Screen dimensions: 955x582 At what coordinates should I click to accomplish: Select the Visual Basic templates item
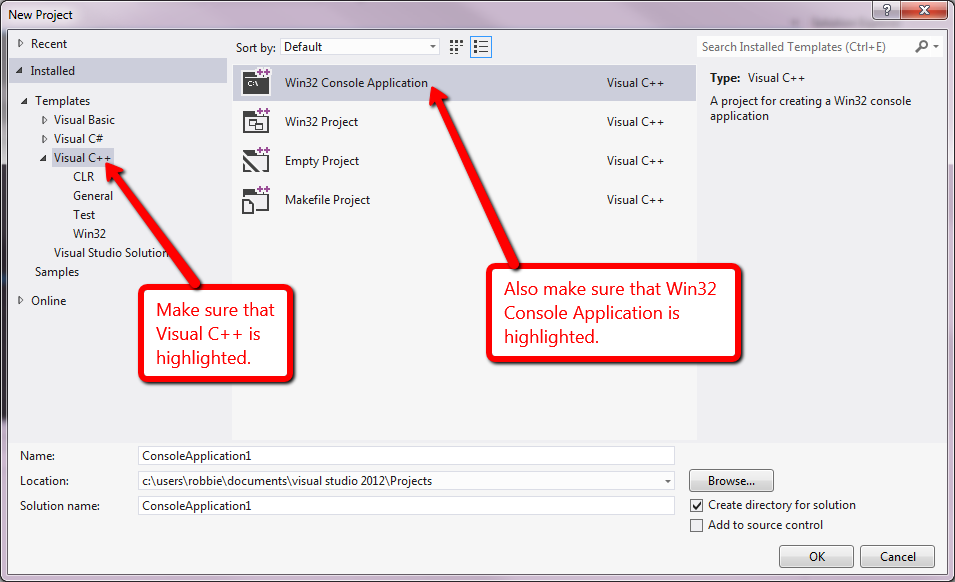click(x=84, y=120)
